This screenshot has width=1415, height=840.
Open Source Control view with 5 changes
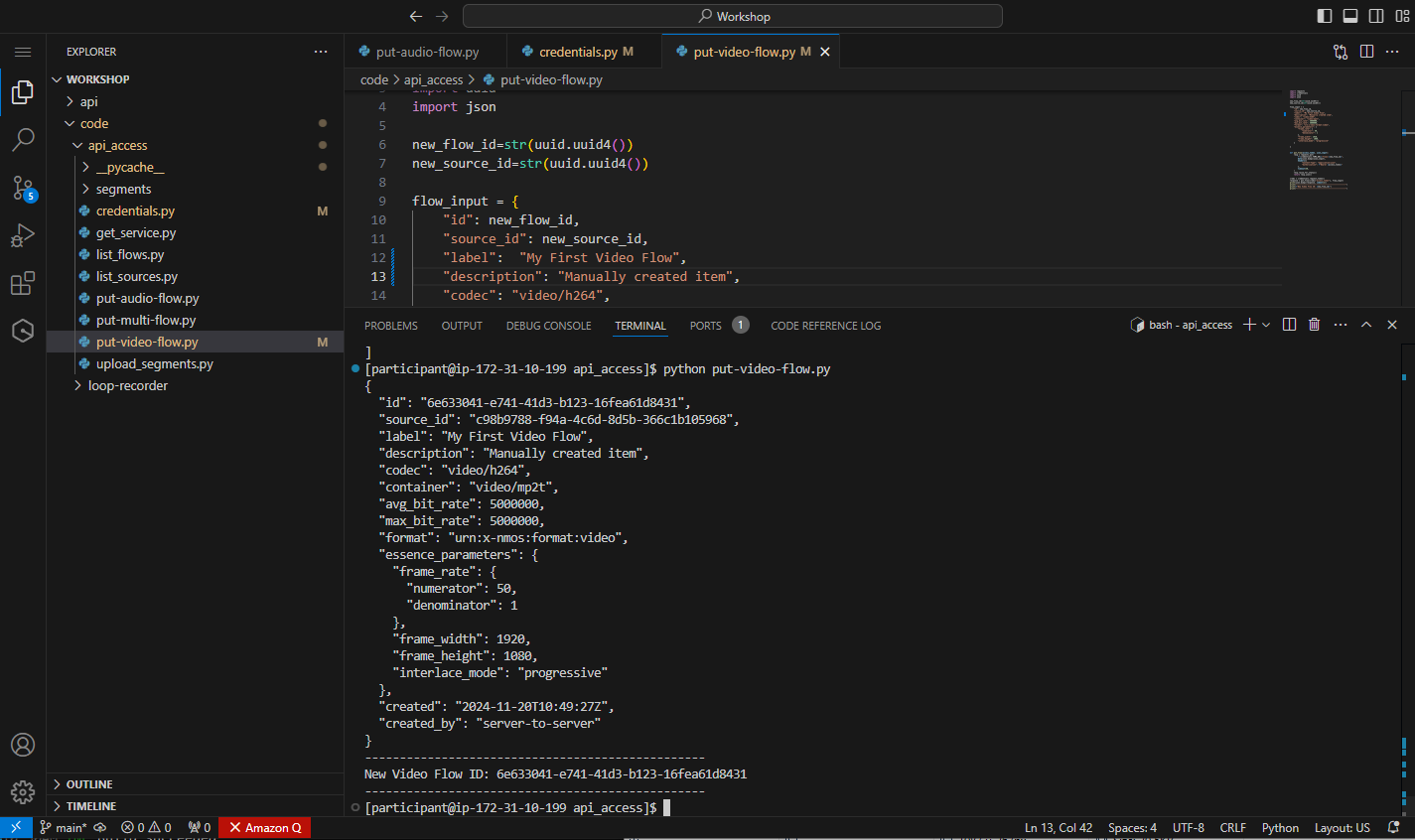23,188
